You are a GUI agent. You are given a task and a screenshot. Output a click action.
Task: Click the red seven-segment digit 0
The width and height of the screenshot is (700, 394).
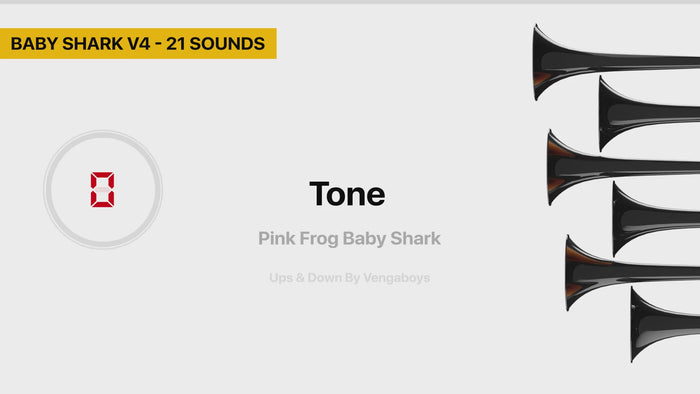tap(102, 190)
